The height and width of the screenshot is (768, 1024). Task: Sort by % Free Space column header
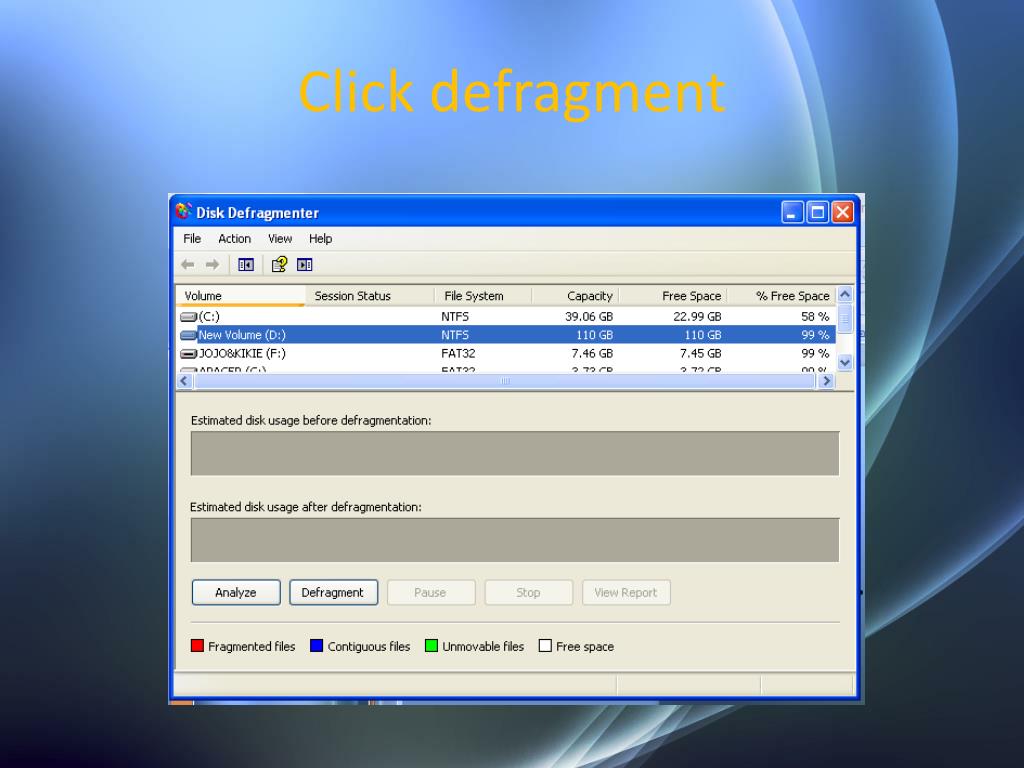tap(782, 296)
